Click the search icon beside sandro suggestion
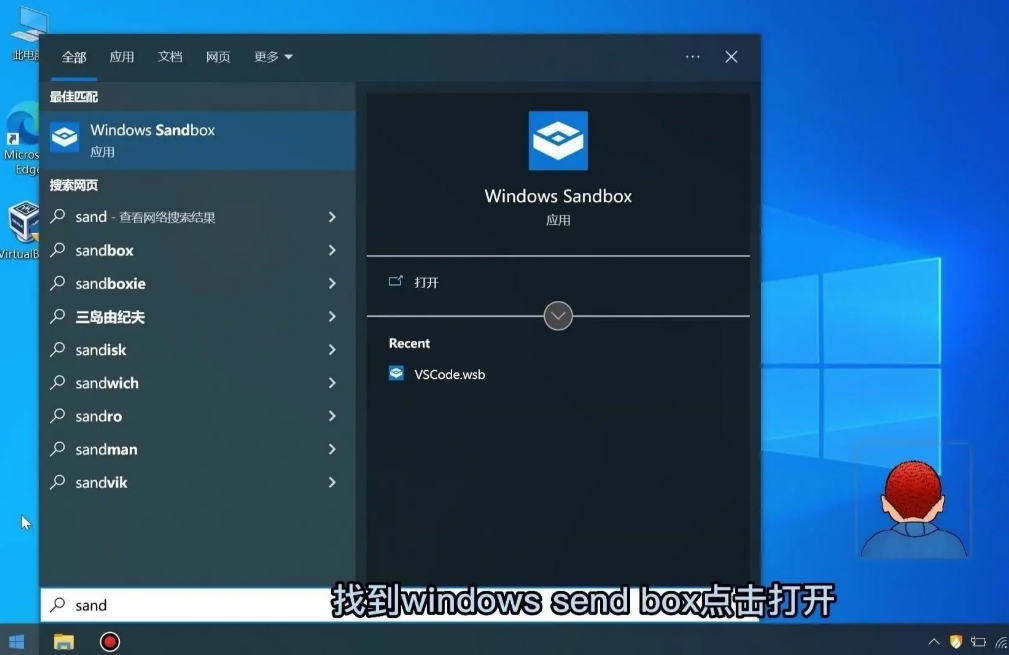Image resolution: width=1009 pixels, height=655 pixels. (58, 416)
